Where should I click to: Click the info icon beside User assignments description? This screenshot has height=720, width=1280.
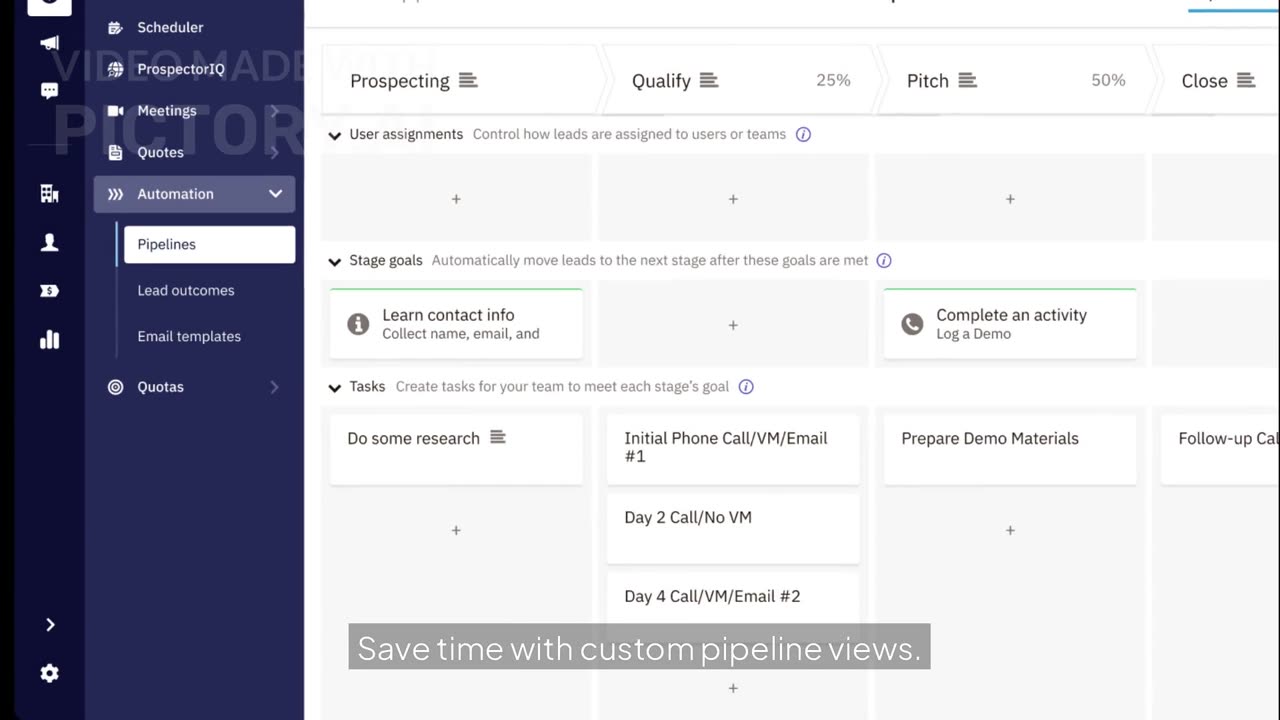coord(803,134)
